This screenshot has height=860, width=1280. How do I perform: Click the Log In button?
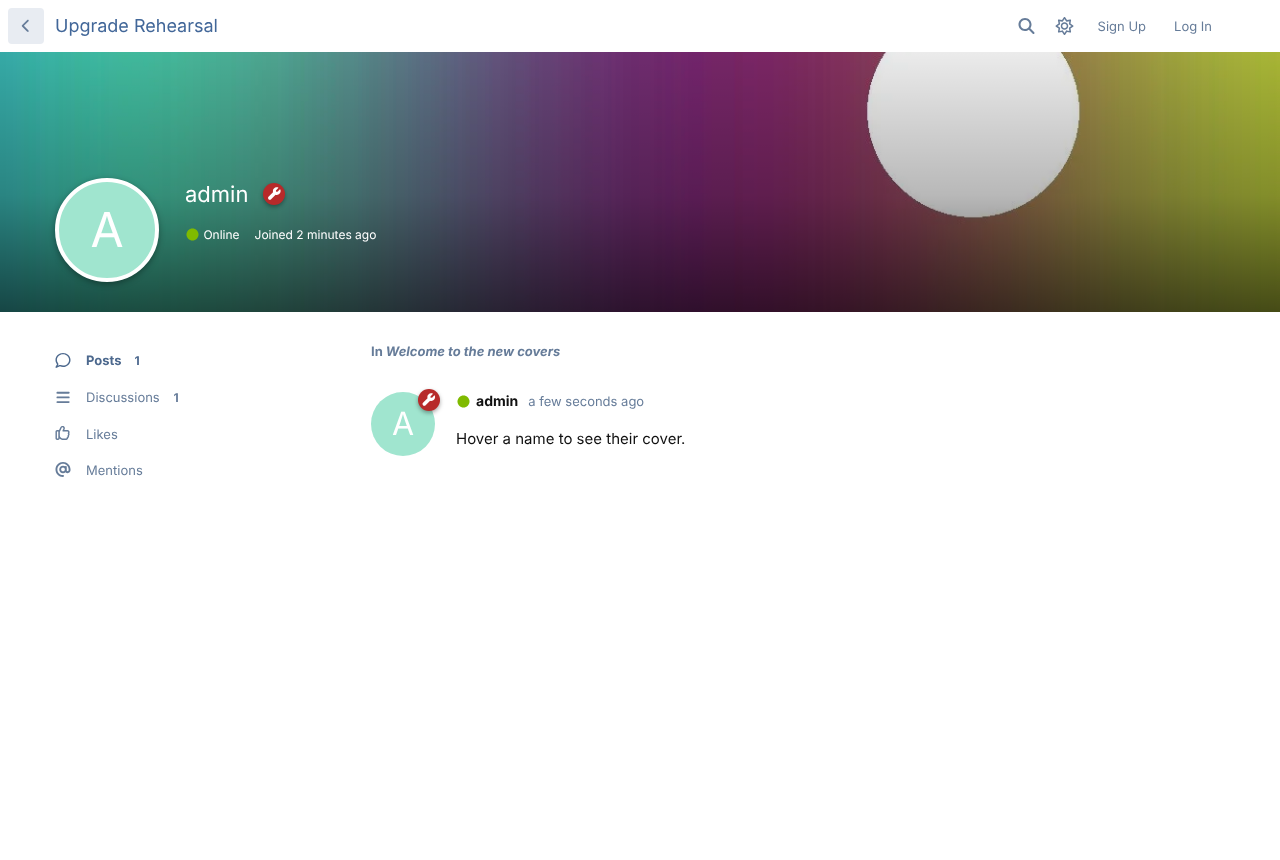pyautogui.click(x=1193, y=26)
